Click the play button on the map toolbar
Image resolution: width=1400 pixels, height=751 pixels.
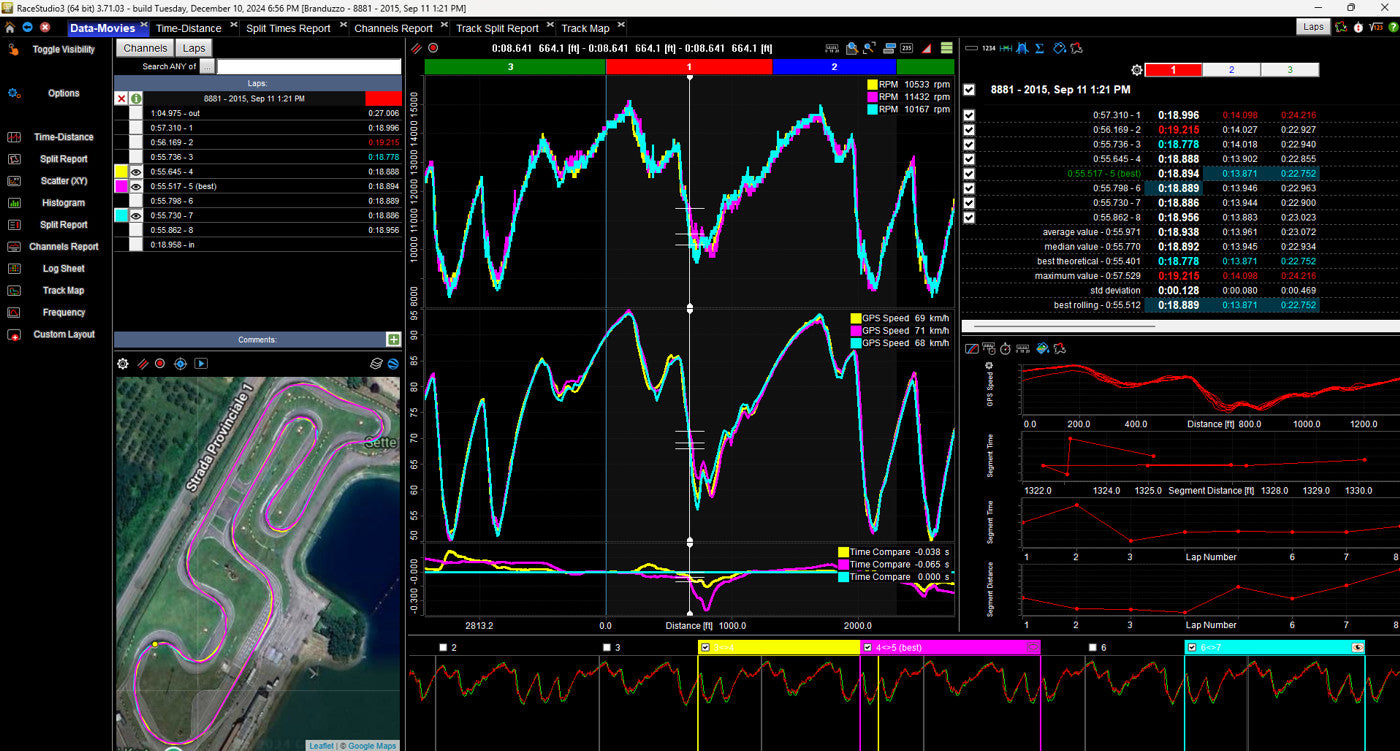(x=200, y=363)
